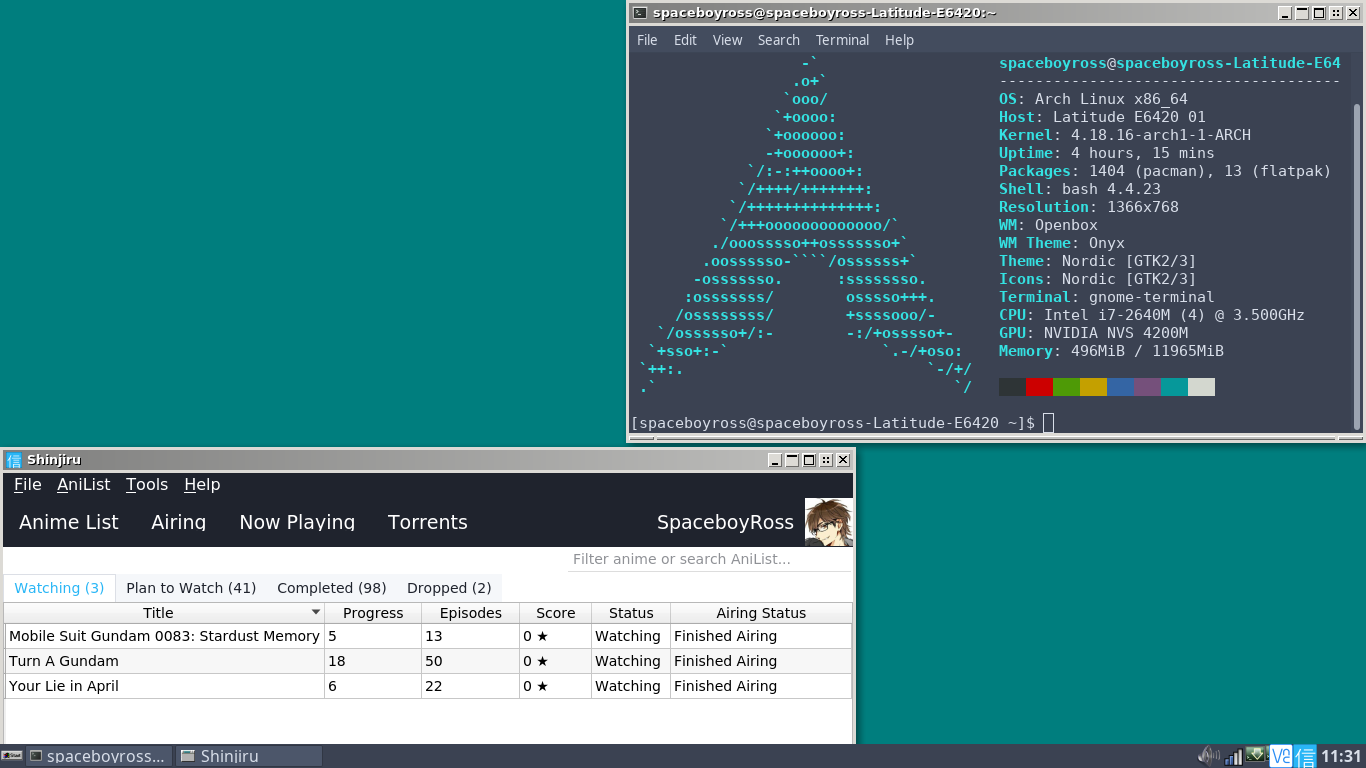Click the red color block in neofetch output

pyautogui.click(x=1039, y=387)
